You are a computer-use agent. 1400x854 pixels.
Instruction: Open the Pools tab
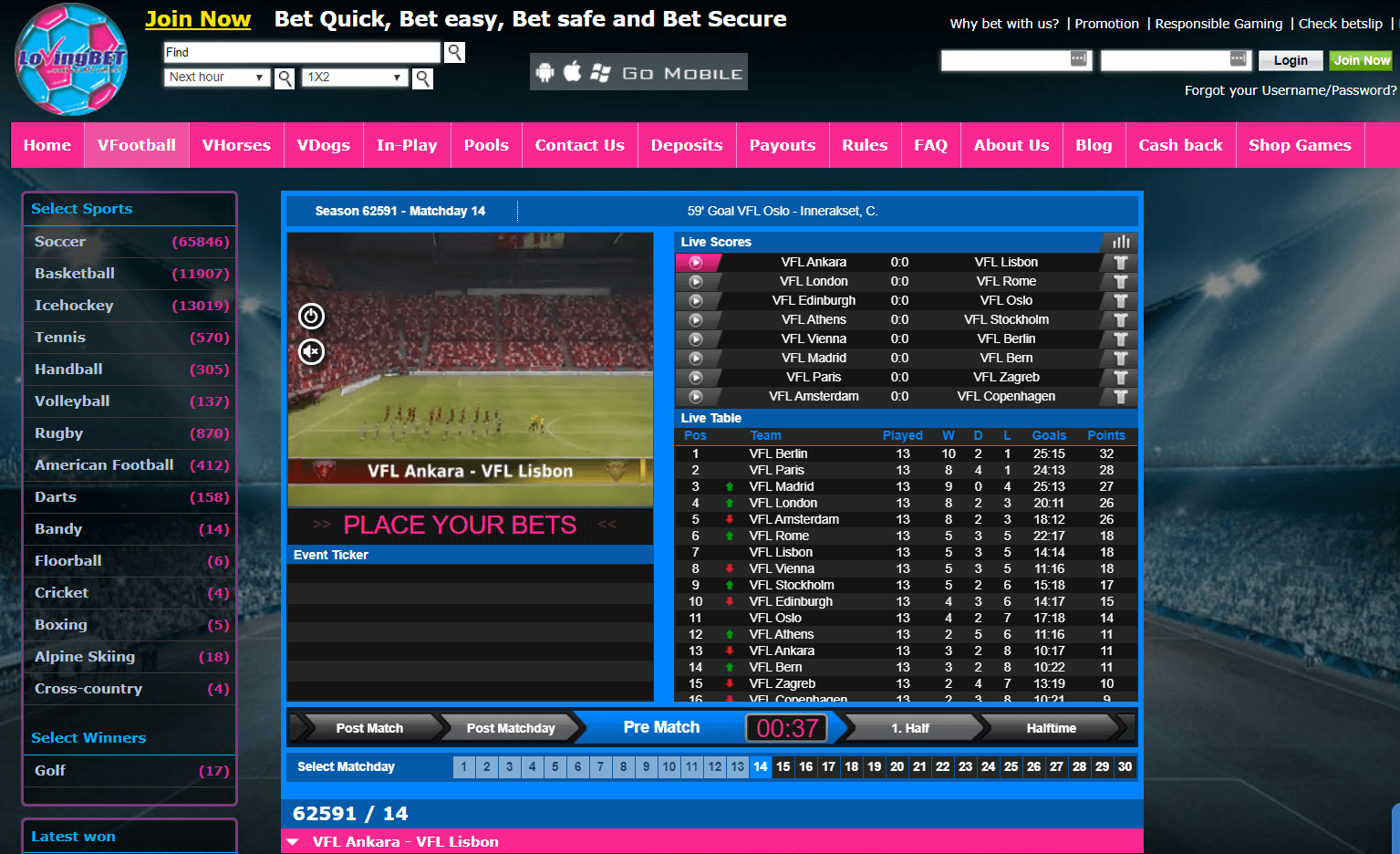pos(486,145)
